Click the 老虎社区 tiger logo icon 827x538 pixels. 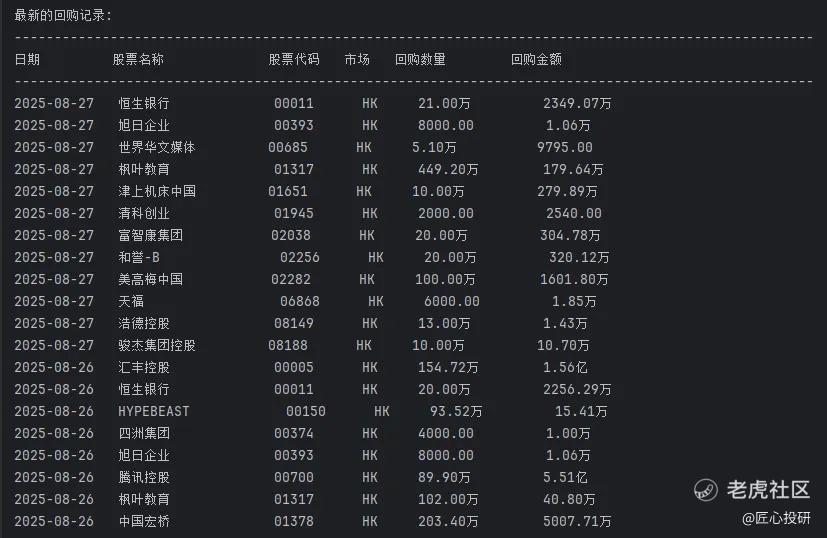(705, 490)
